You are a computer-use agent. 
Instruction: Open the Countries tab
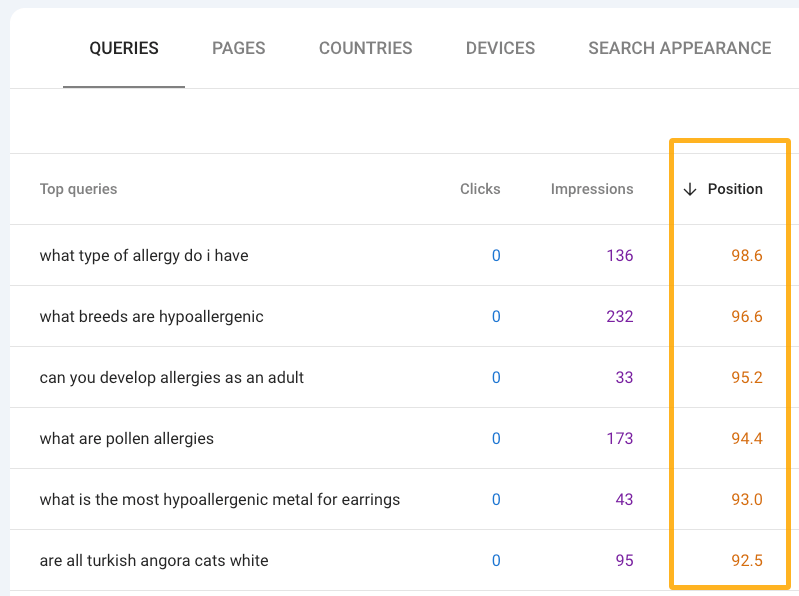[x=365, y=48]
